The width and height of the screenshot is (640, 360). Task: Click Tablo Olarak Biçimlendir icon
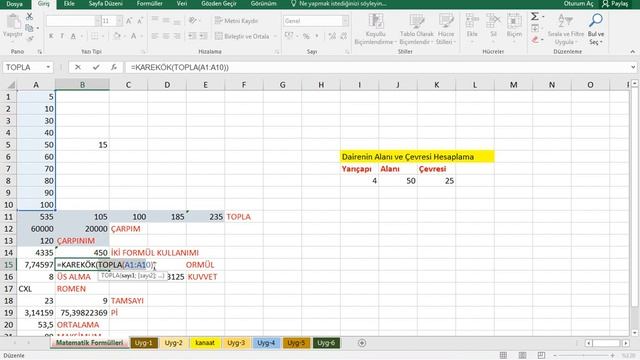point(417,21)
